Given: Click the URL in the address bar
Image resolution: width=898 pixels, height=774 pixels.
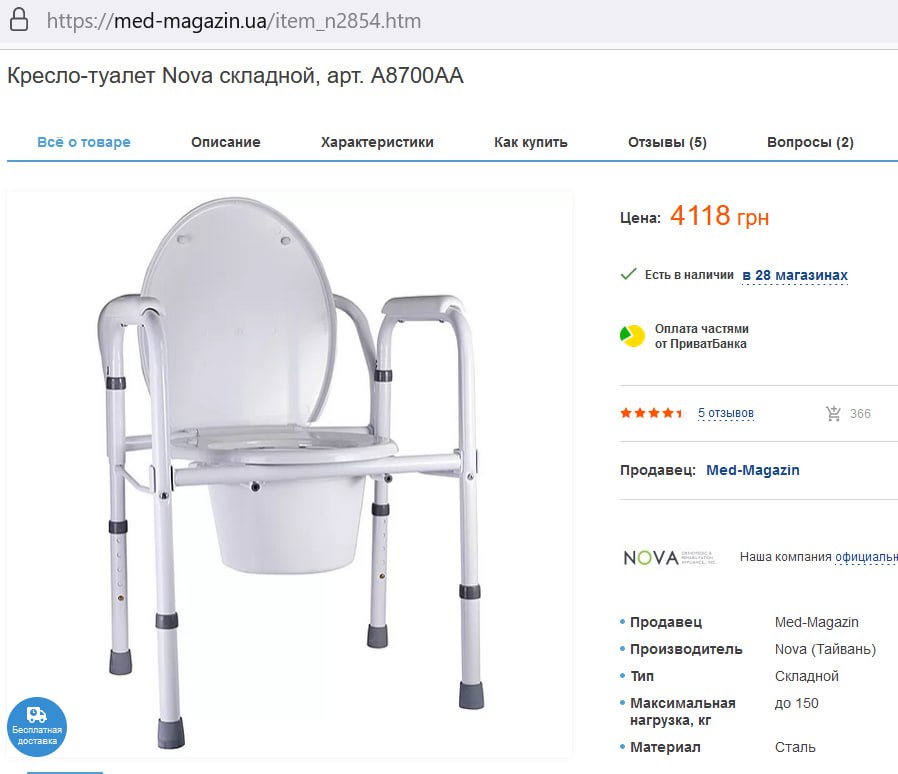Looking at the screenshot, I should pyautogui.click(x=234, y=21).
